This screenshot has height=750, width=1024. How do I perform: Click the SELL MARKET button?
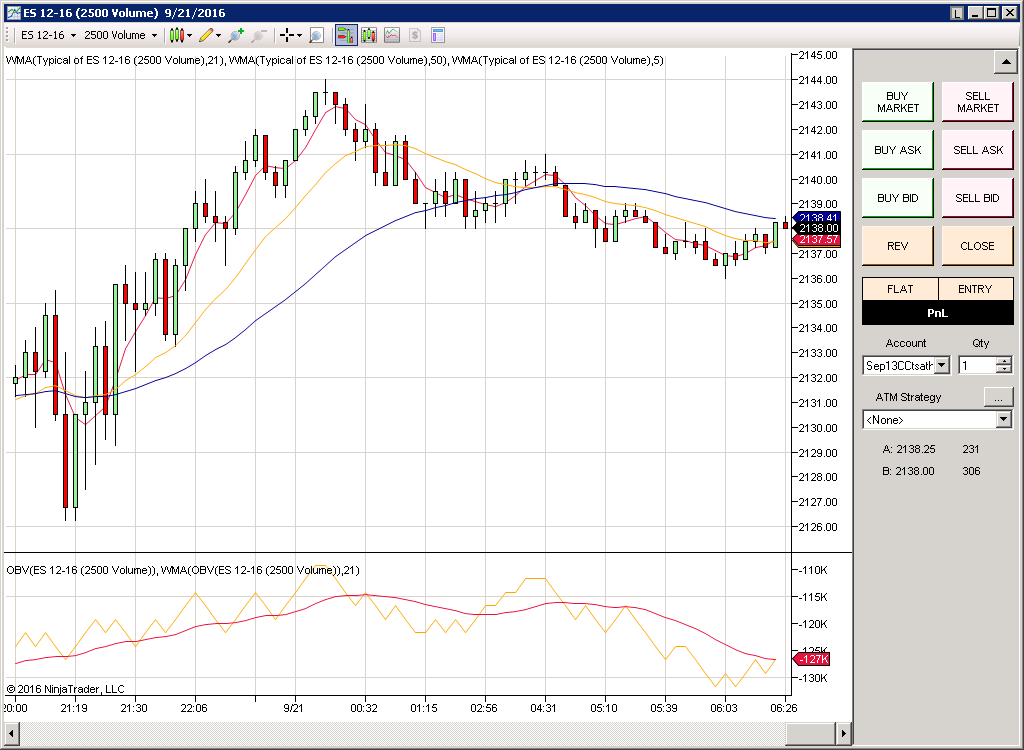coord(978,102)
